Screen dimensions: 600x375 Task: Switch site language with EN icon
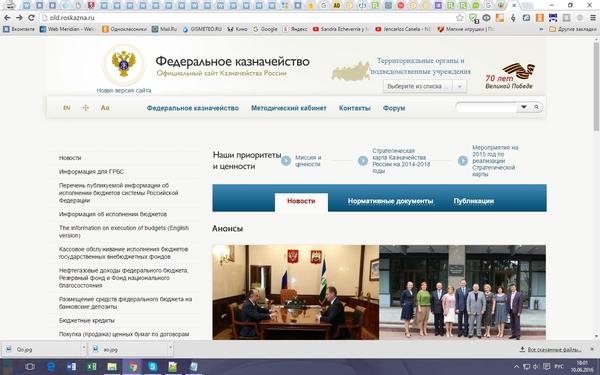click(67, 108)
